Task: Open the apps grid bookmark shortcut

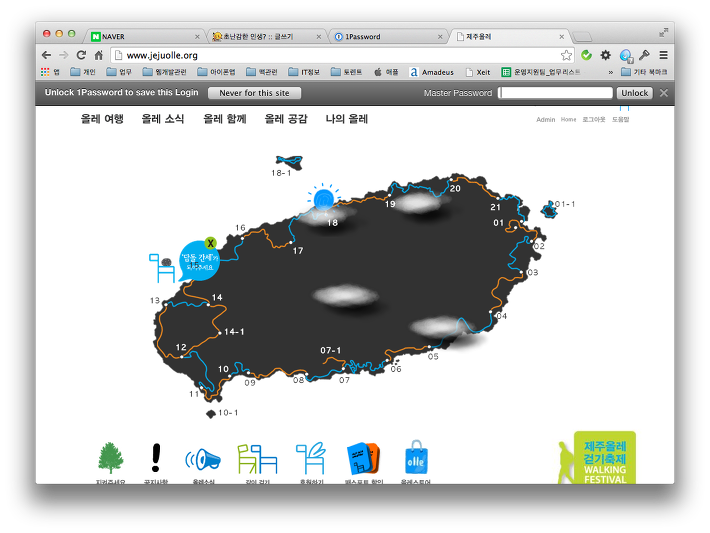Action: [49, 72]
